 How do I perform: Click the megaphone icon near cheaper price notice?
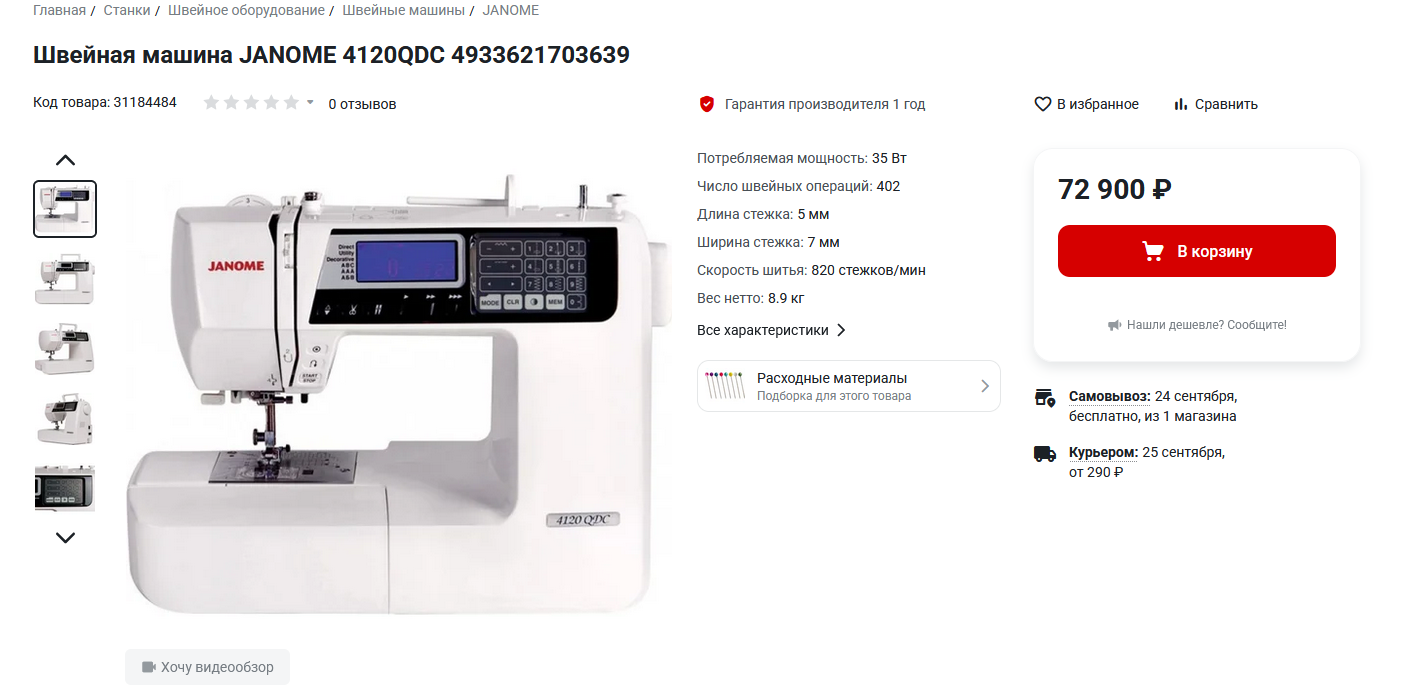[1114, 325]
